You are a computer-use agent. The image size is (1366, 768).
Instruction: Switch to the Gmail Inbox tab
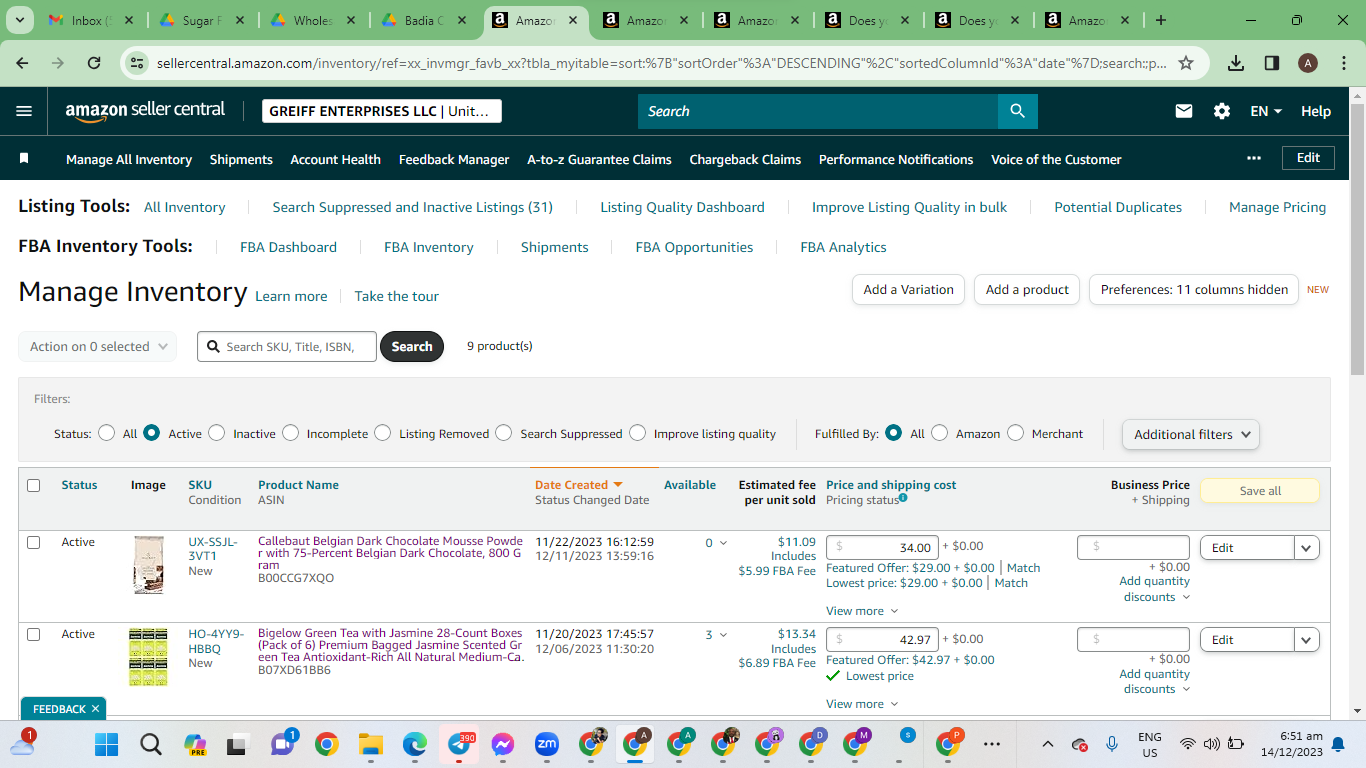tap(90, 20)
